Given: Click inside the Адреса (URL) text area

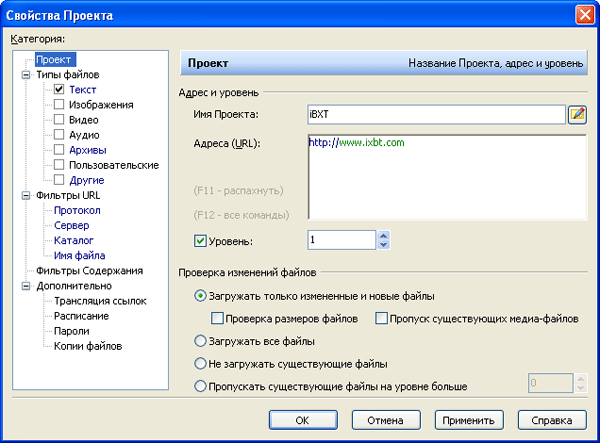Looking at the screenshot, I should coord(447,177).
